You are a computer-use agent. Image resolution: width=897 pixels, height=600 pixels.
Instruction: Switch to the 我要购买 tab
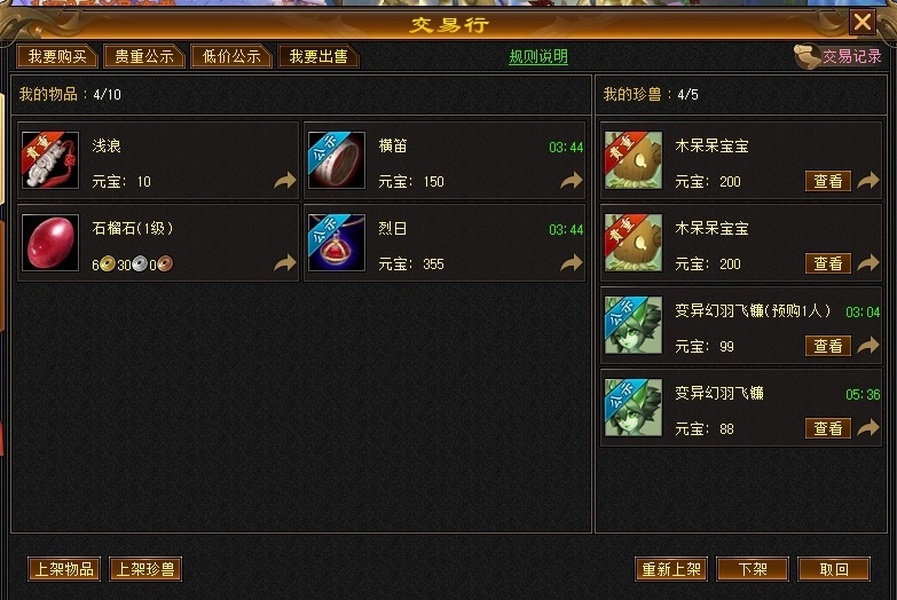[x=57, y=57]
